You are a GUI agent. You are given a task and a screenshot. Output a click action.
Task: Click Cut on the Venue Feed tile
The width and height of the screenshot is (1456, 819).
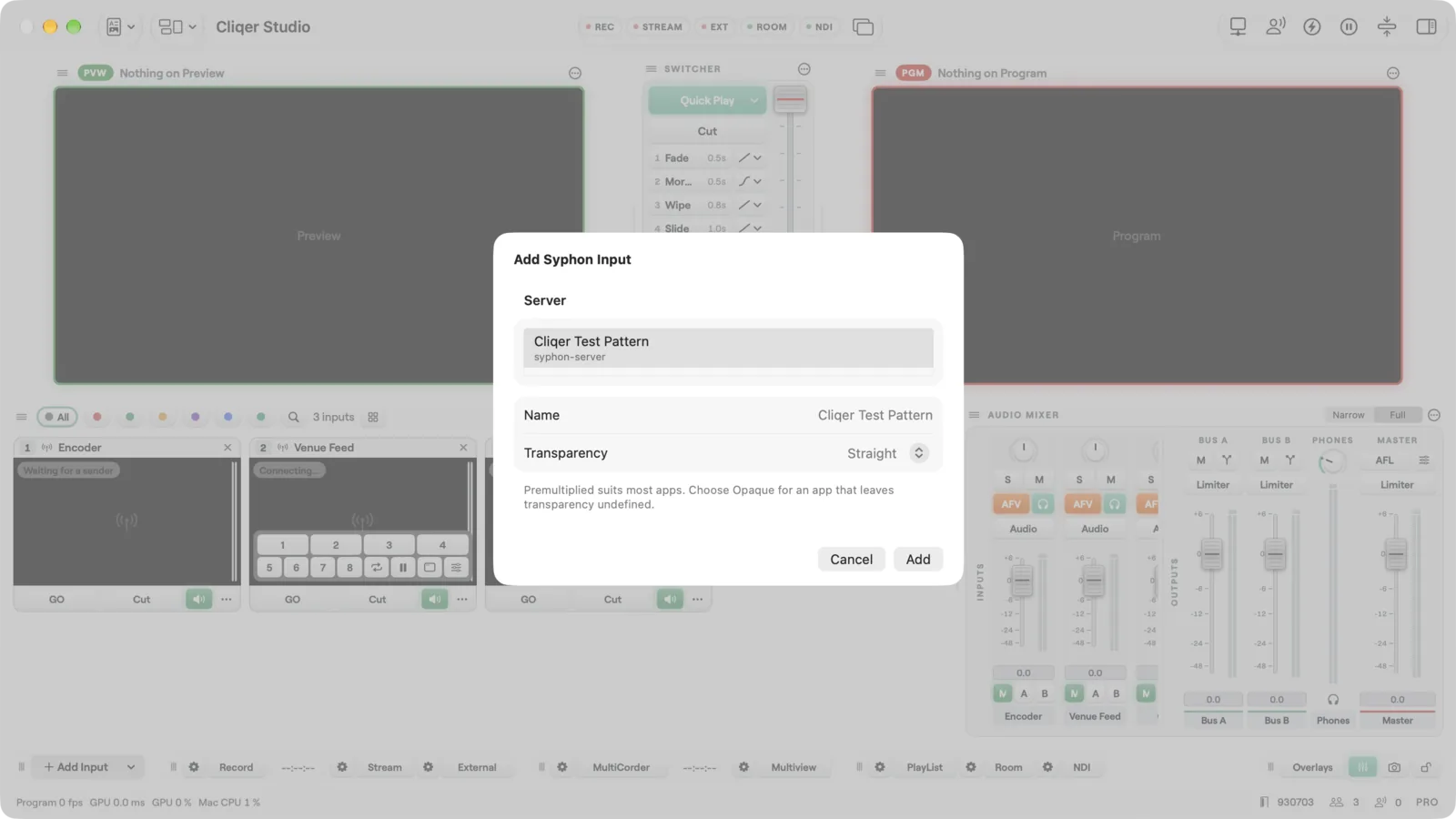click(377, 600)
